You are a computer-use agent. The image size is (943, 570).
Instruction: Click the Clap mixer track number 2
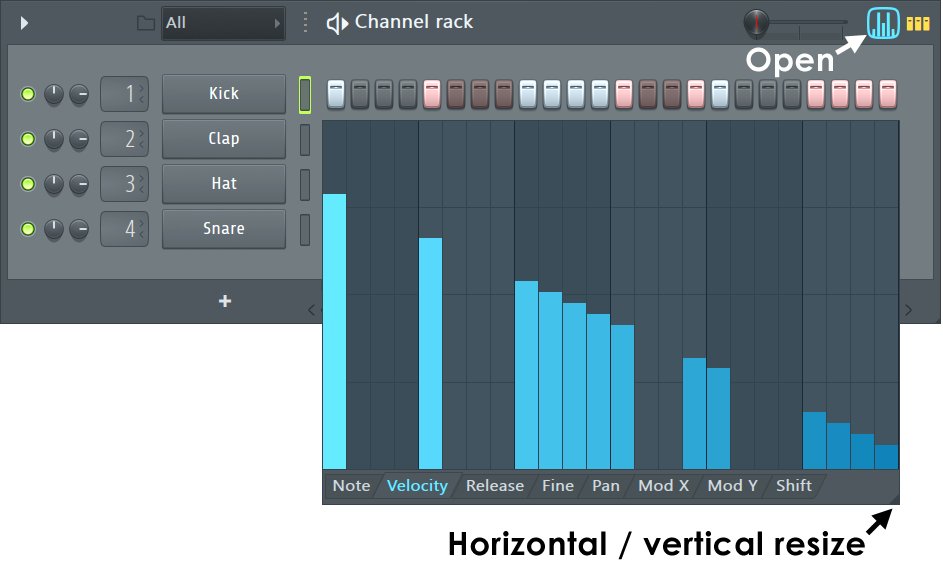point(124,139)
